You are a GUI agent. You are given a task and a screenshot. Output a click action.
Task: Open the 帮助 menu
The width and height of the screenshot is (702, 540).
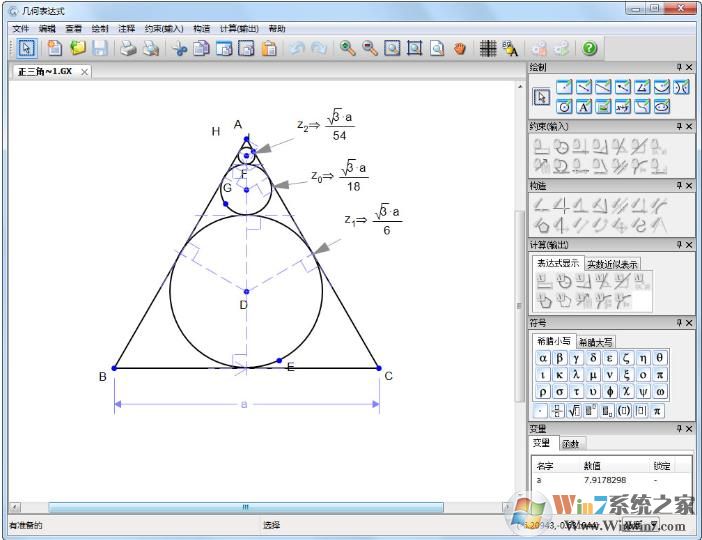point(277,29)
